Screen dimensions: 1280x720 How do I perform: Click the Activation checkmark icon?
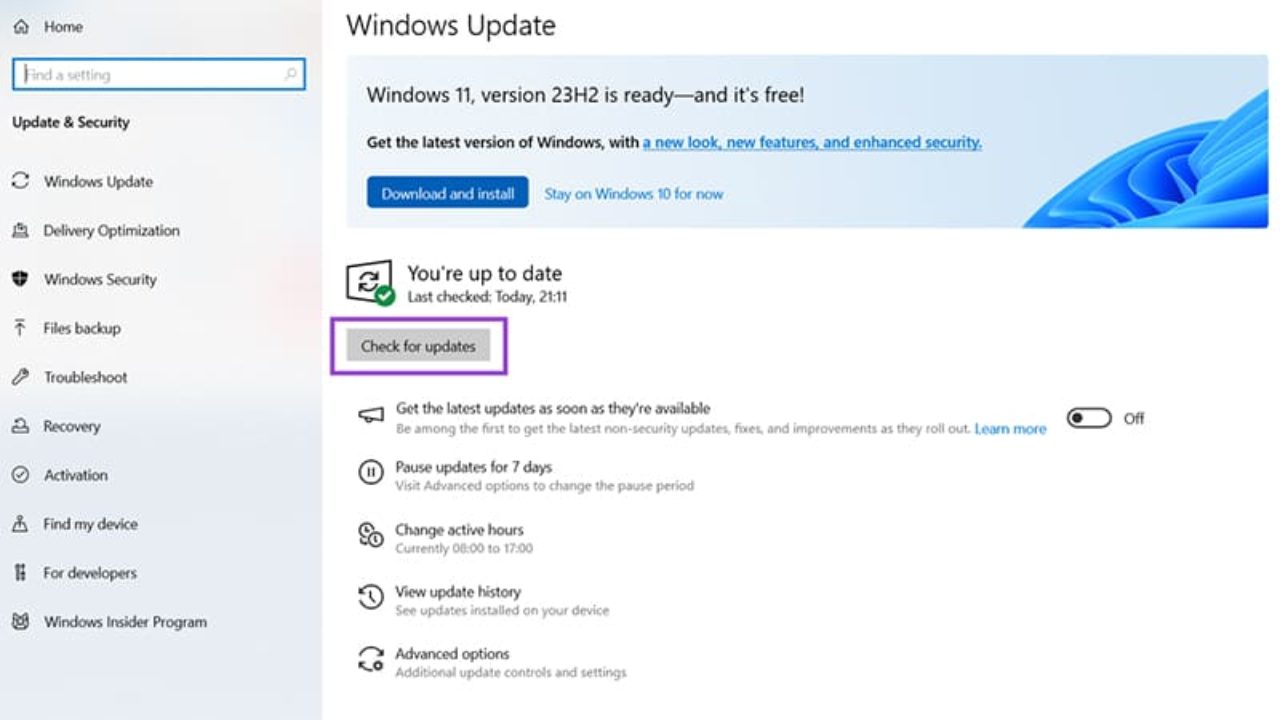(20, 475)
